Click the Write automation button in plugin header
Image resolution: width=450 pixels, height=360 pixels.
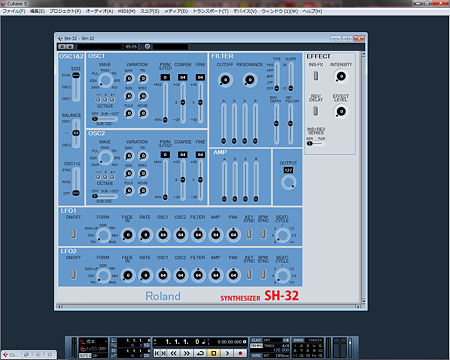(x=70, y=47)
